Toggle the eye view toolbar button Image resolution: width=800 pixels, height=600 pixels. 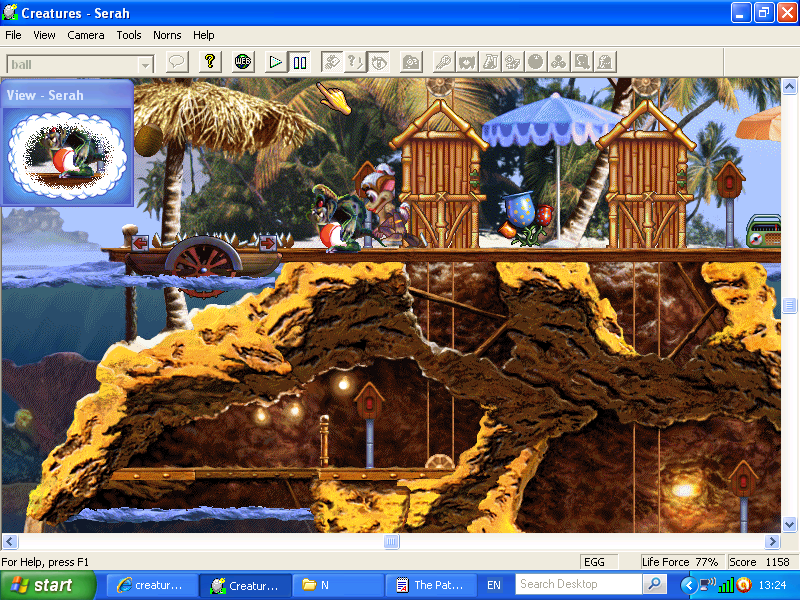coord(379,62)
